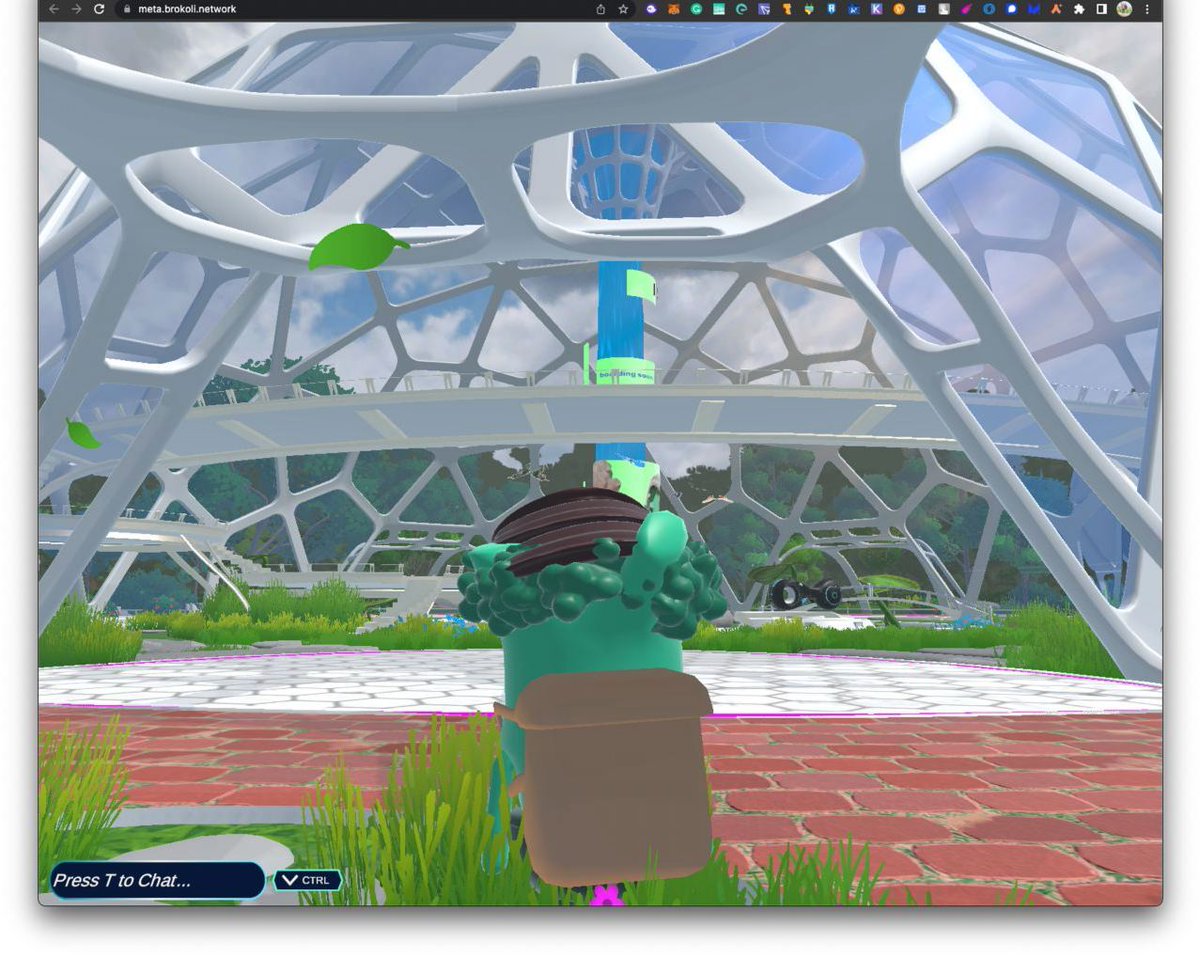Image resolution: width=1200 pixels, height=957 pixels.
Task: Open the blue M extension
Action: pyautogui.click(x=1033, y=9)
